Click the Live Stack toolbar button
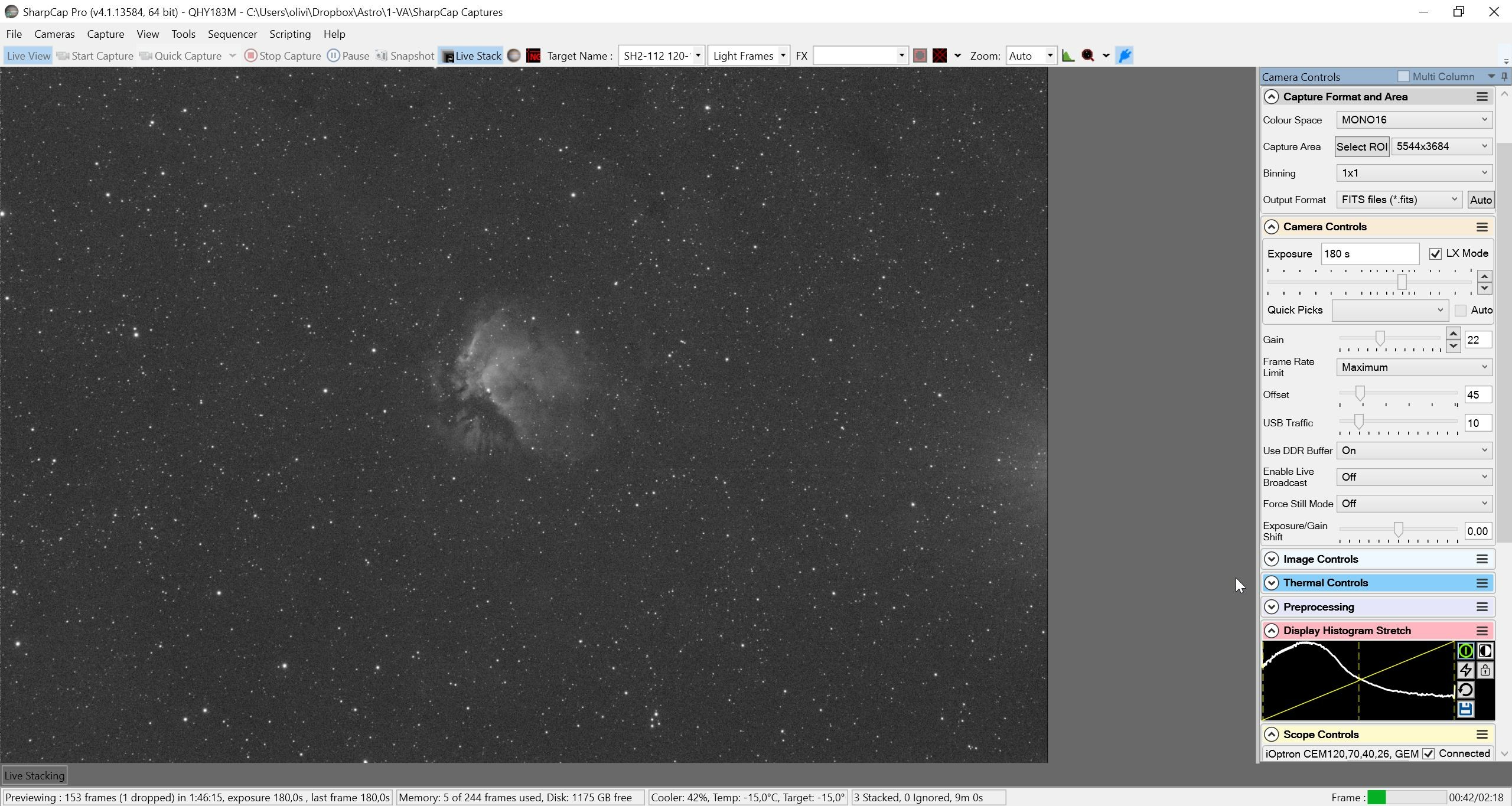The height and width of the screenshot is (806, 1512). [x=471, y=56]
